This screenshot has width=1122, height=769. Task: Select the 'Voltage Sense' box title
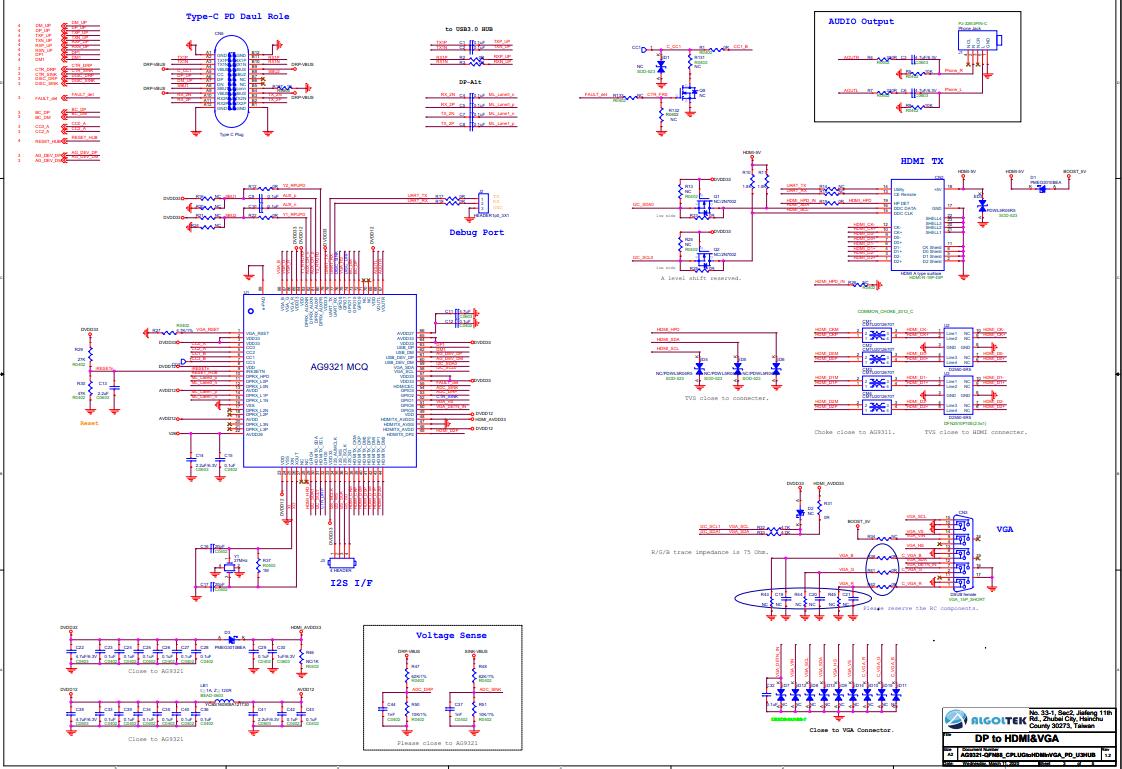coord(451,635)
